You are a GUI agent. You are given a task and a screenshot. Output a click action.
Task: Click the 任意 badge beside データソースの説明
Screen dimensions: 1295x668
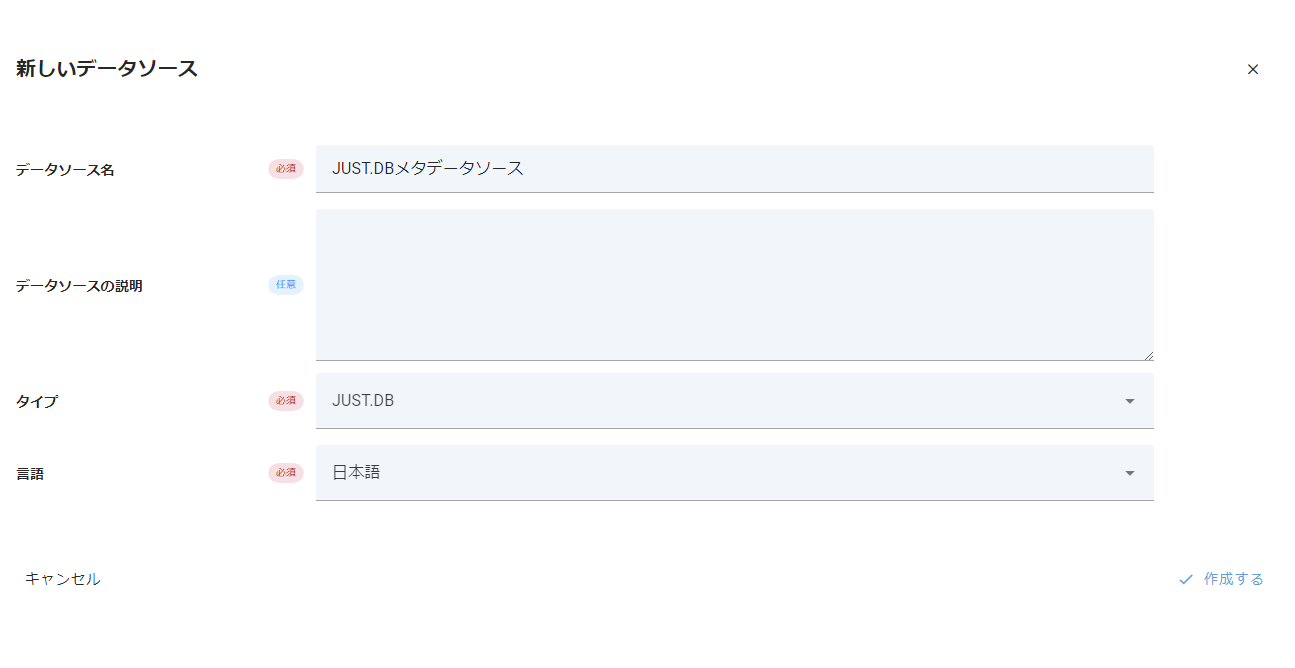pos(285,285)
